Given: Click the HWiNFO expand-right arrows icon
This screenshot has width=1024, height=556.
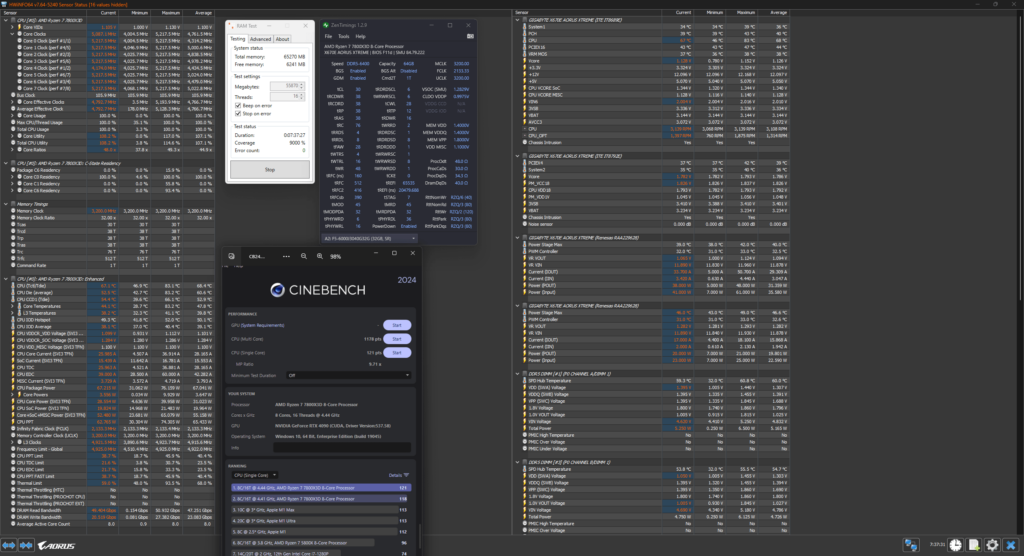Looking at the screenshot, I should (26, 545).
